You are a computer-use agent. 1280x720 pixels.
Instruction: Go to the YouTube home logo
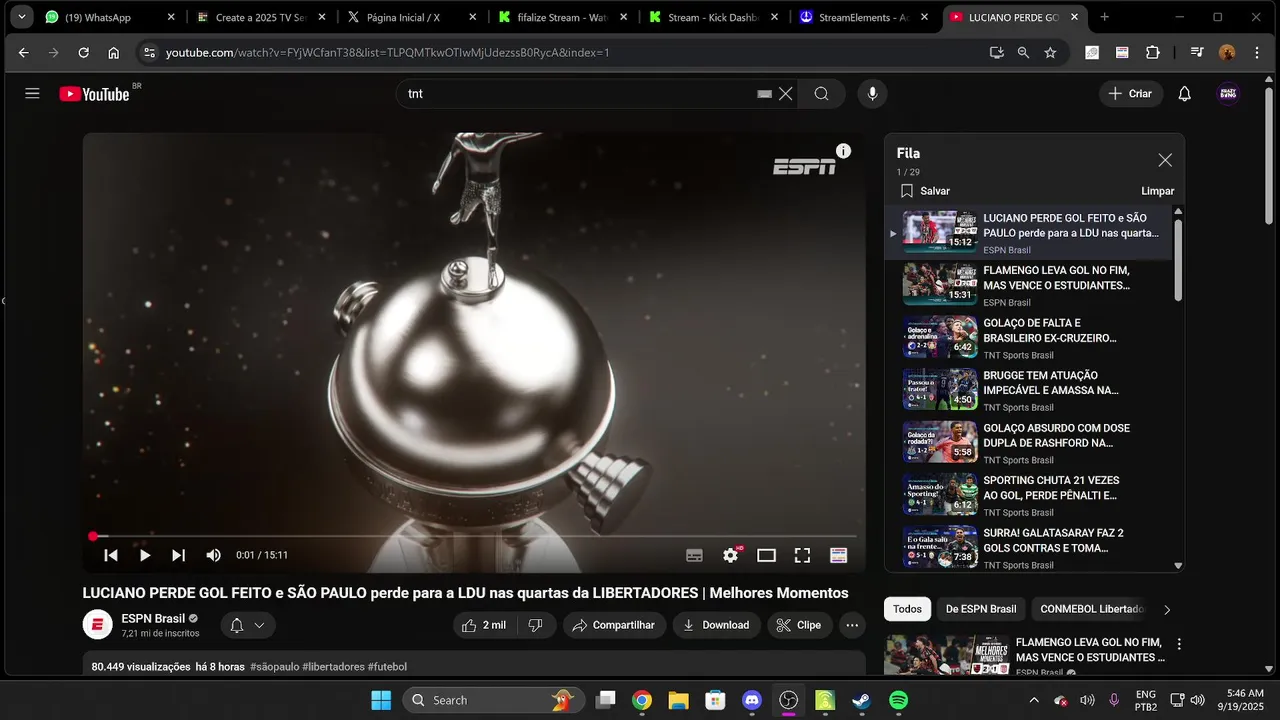pos(95,94)
